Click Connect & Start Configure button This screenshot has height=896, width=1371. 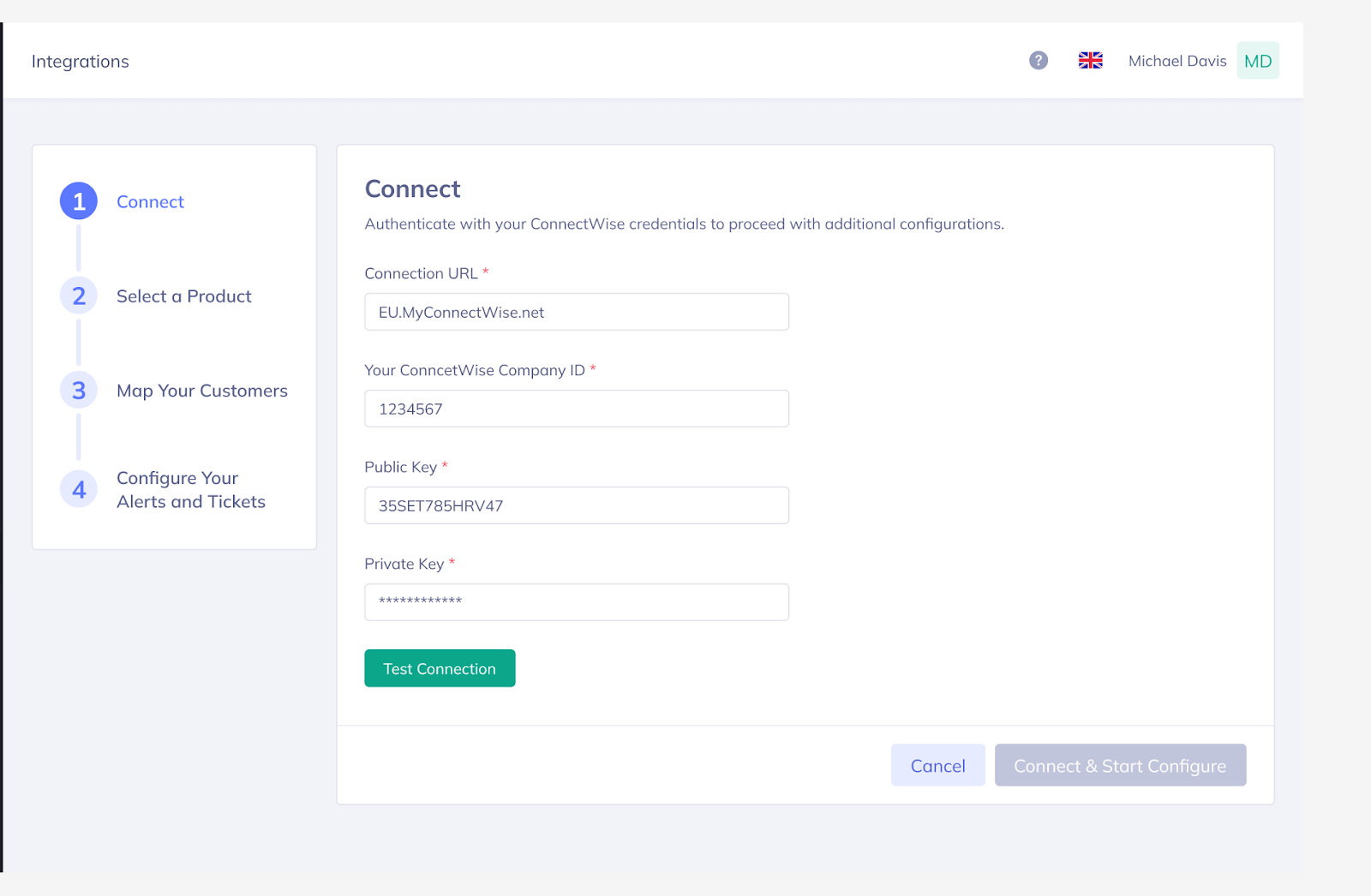1120,765
